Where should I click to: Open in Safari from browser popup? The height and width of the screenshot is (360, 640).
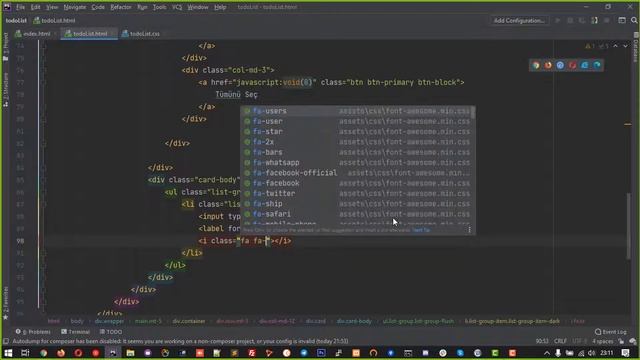coord(560,65)
